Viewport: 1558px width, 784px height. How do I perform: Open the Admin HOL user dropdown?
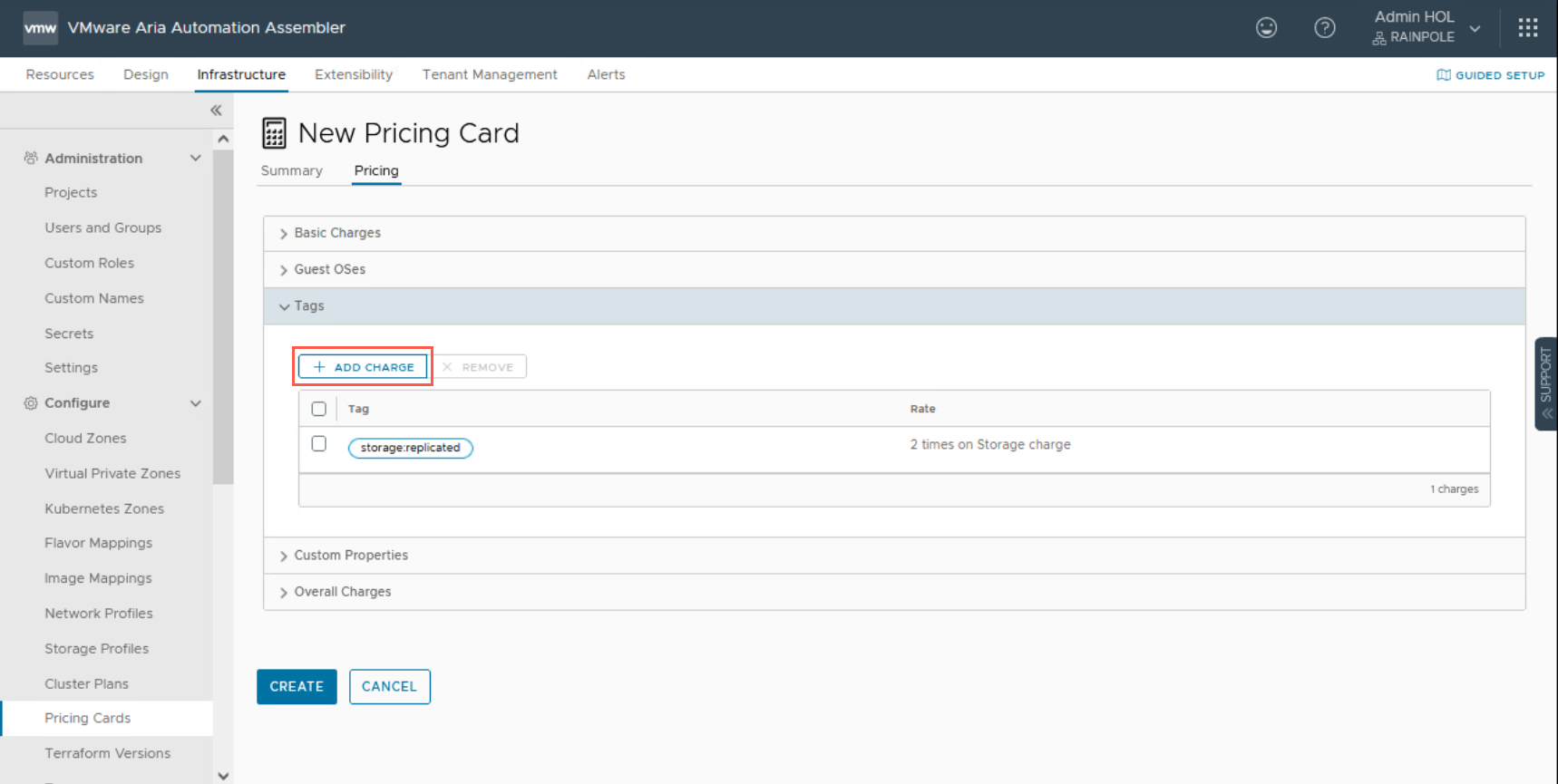(x=1427, y=27)
